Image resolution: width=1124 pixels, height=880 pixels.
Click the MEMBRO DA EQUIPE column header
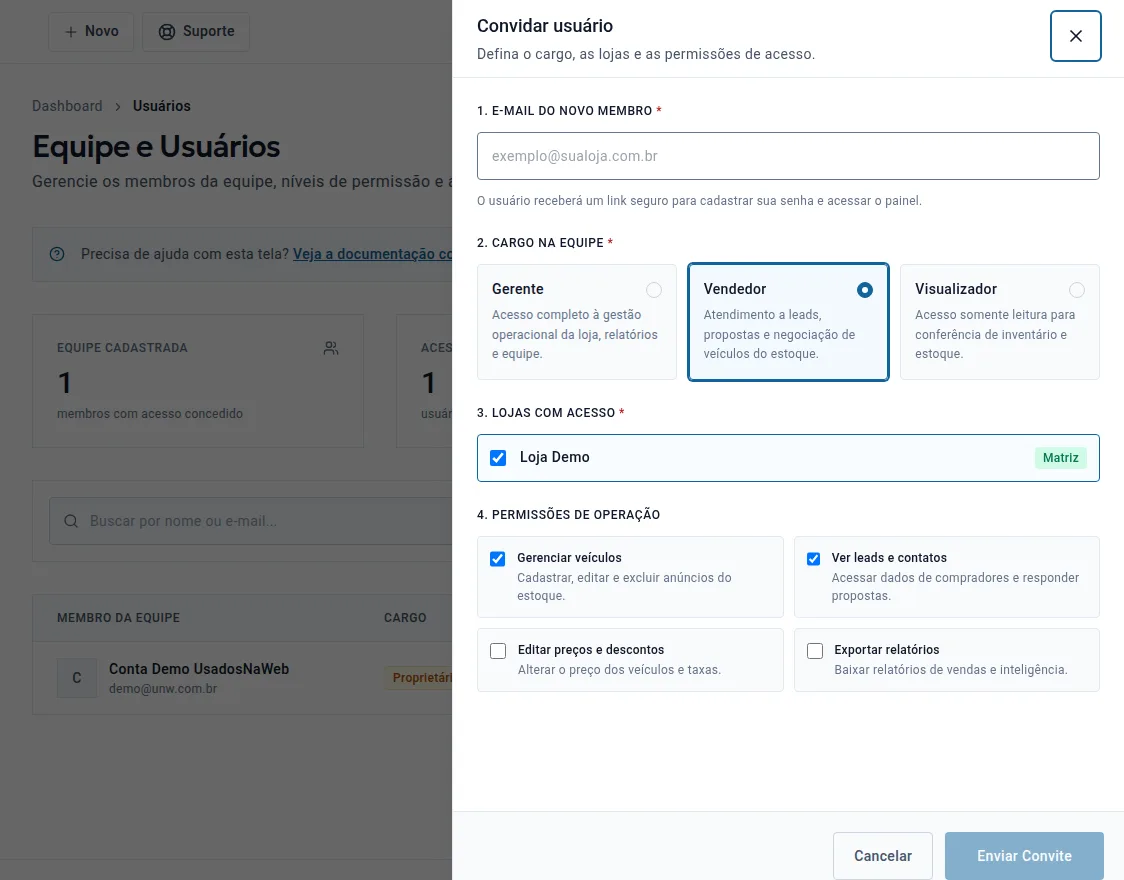pos(118,618)
